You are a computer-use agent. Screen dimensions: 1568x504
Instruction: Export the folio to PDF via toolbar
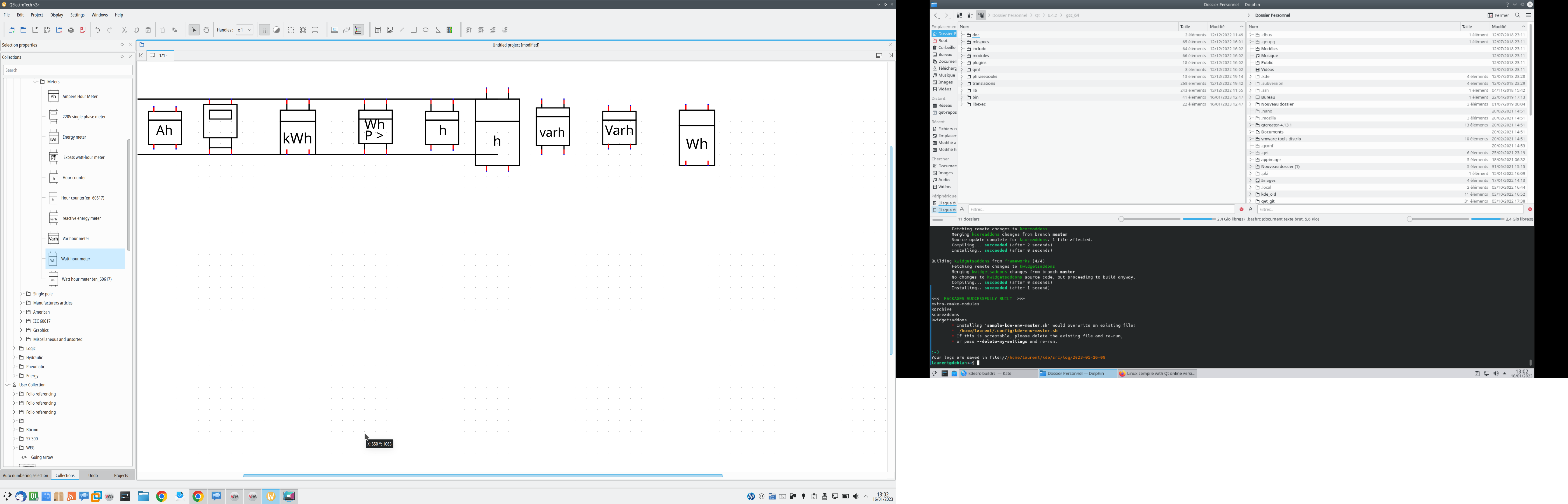point(83,30)
